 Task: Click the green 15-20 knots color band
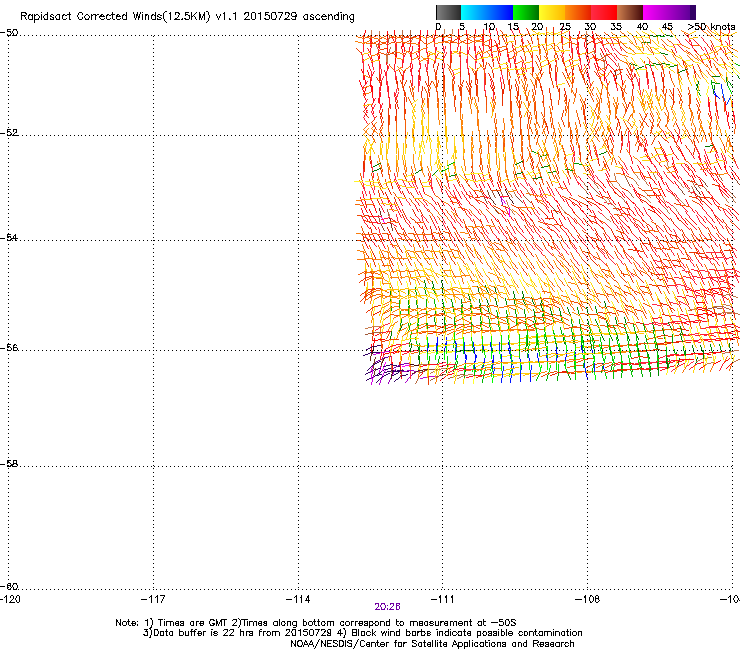point(526,12)
